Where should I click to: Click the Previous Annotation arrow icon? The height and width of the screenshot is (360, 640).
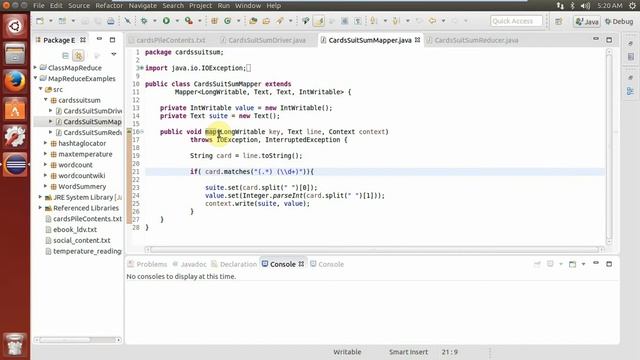[x=396, y=21]
